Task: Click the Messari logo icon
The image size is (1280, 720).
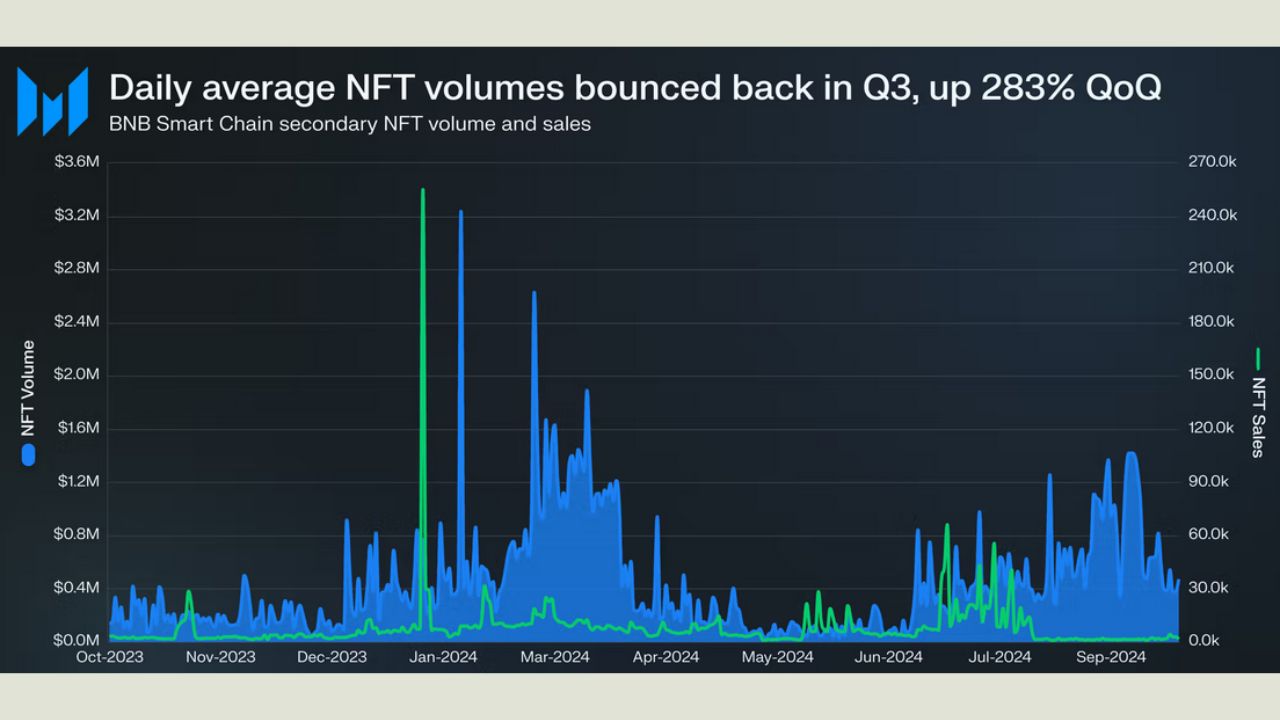Action: (x=53, y=101)
